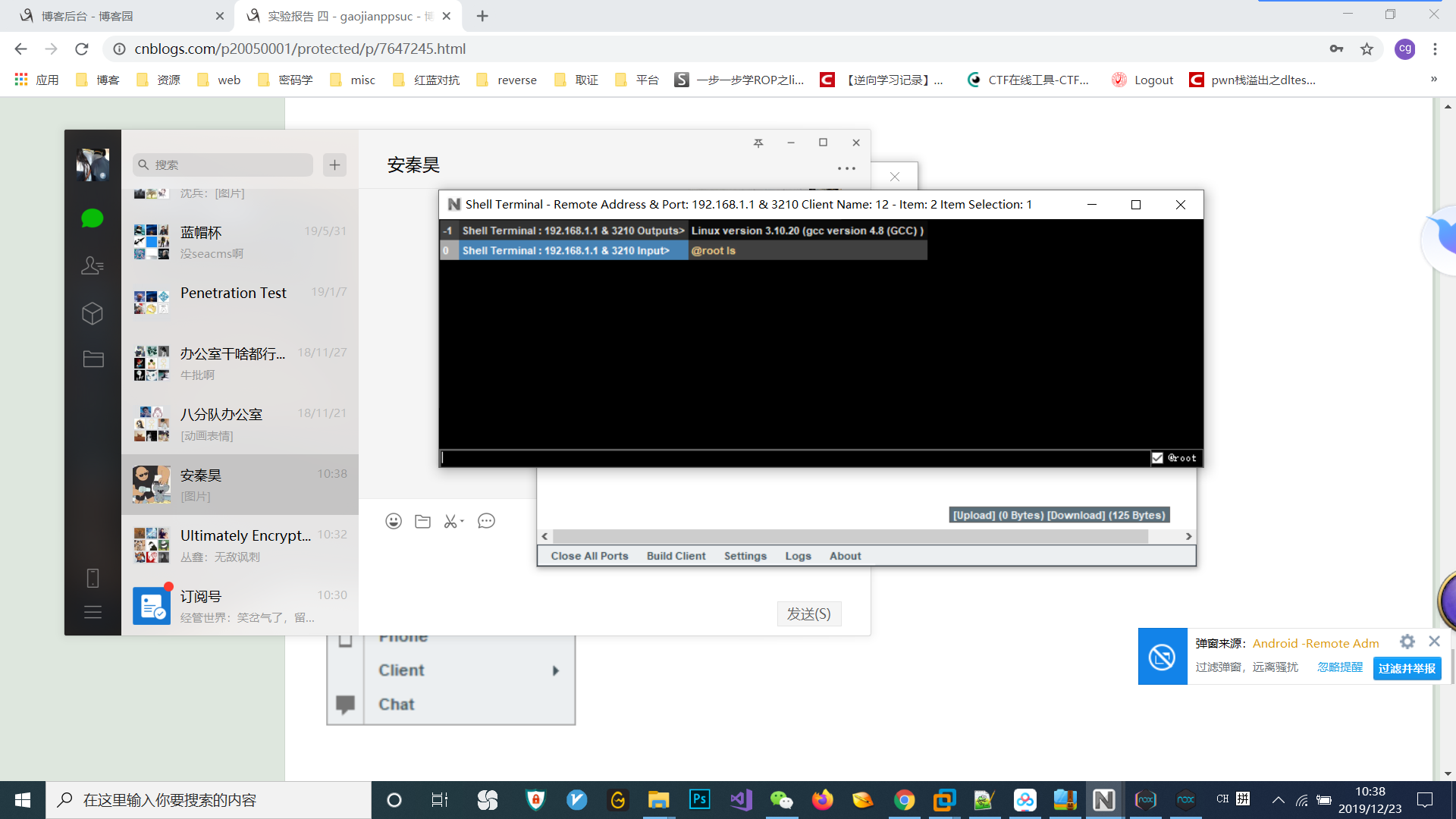The height and width of the screenshot is (819, 1456).
Task: Expand the Client submenu arrow
Action: 556,670
